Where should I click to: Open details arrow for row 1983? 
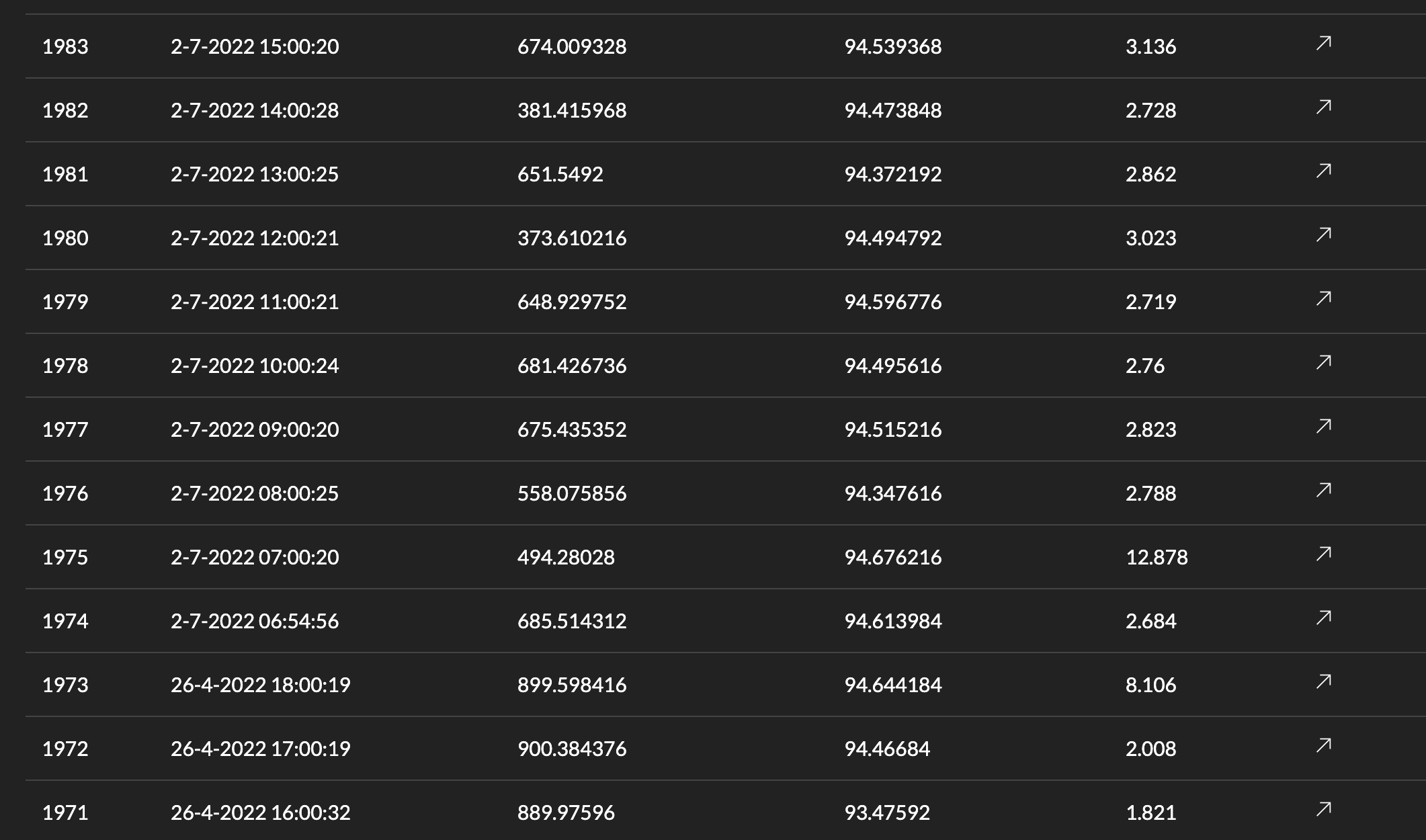coord(1323,44)
